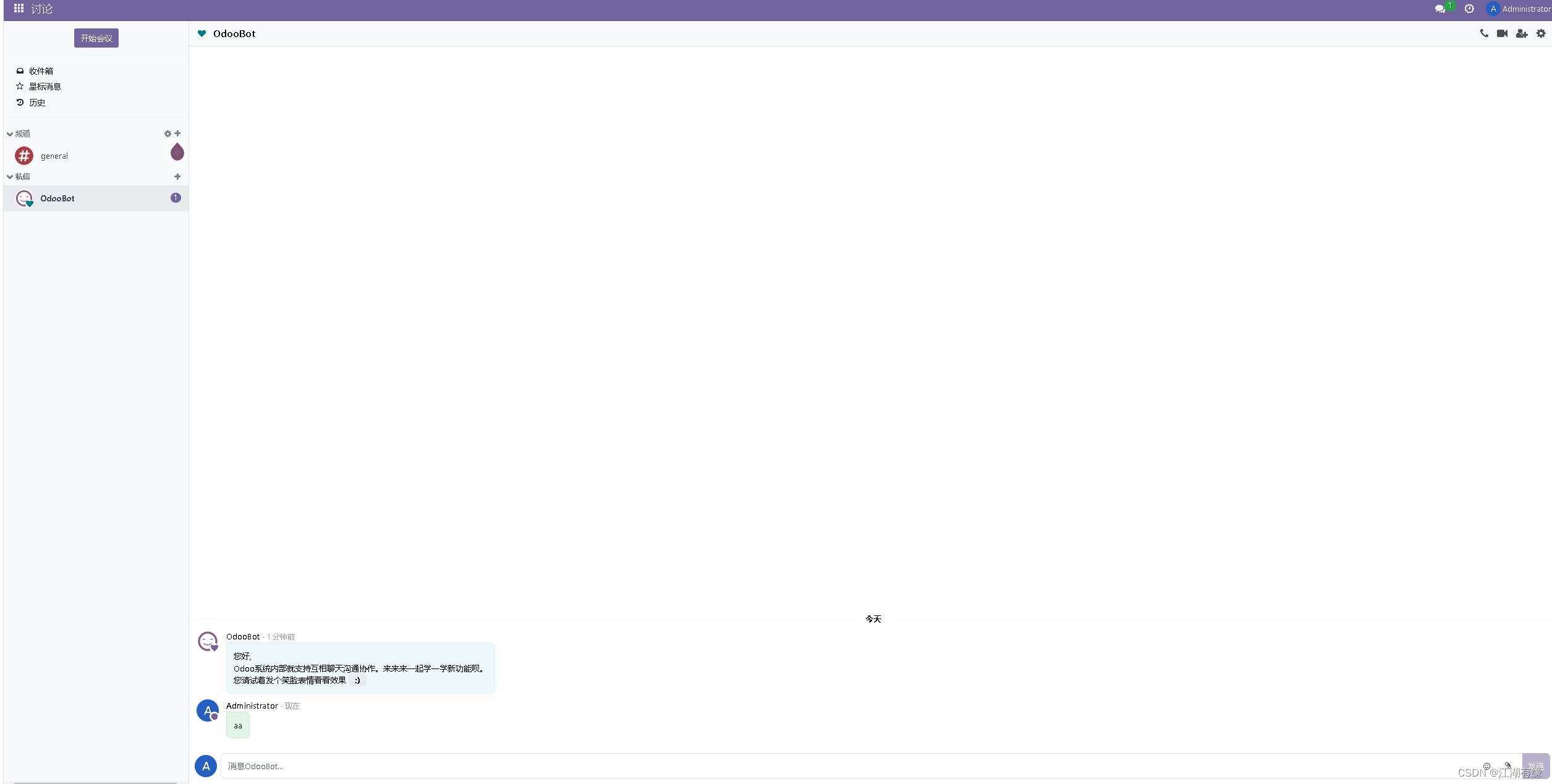Click the Administrator avatar beside composer

[x=206, y=766]
